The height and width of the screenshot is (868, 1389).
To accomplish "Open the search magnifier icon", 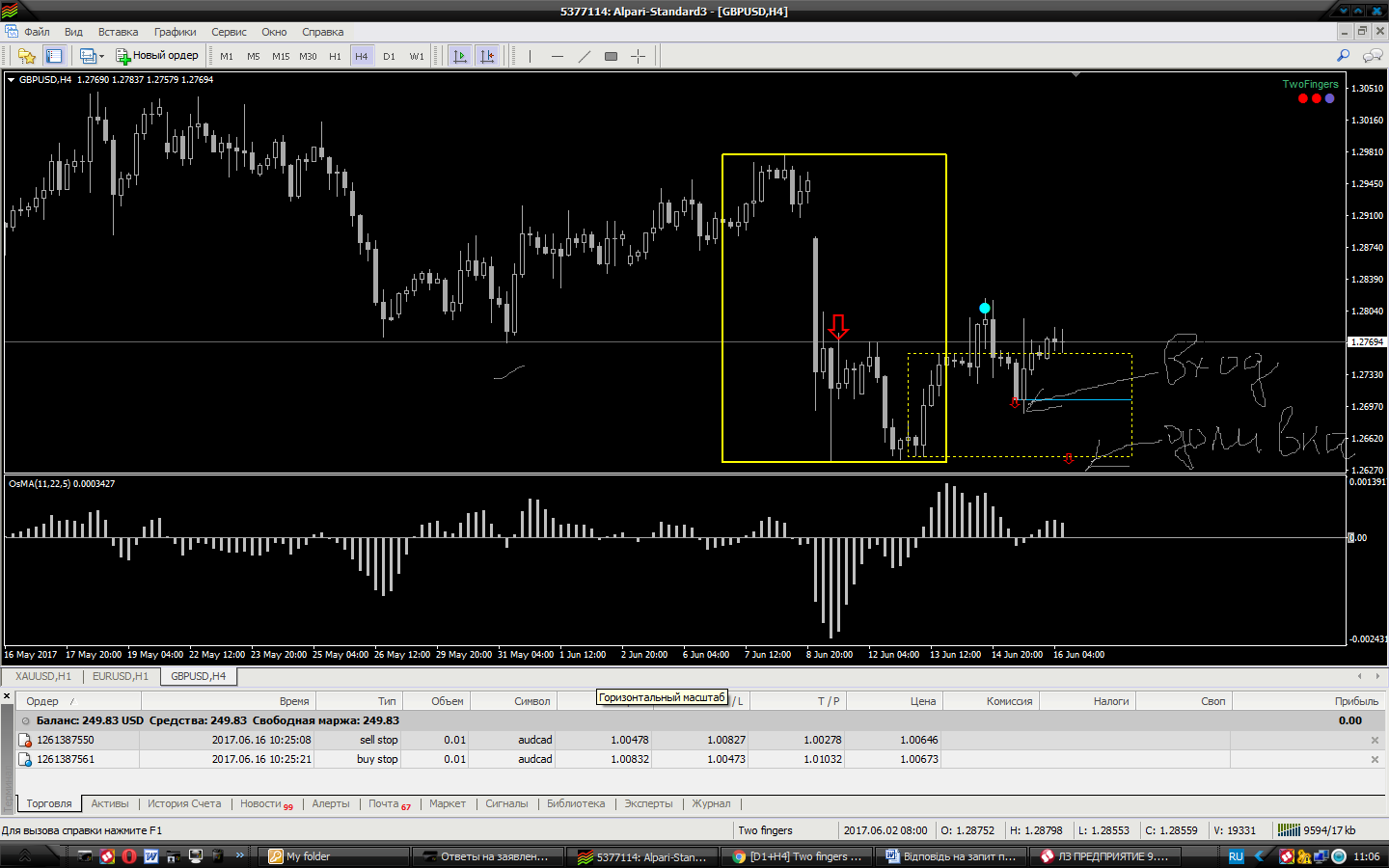I will pos(1343,56).
